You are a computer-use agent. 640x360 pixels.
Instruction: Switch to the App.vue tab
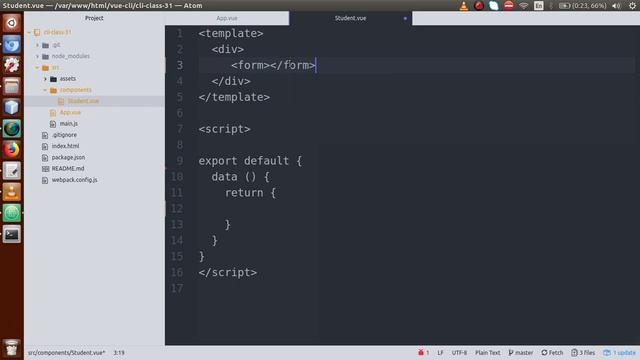point(227,18)
